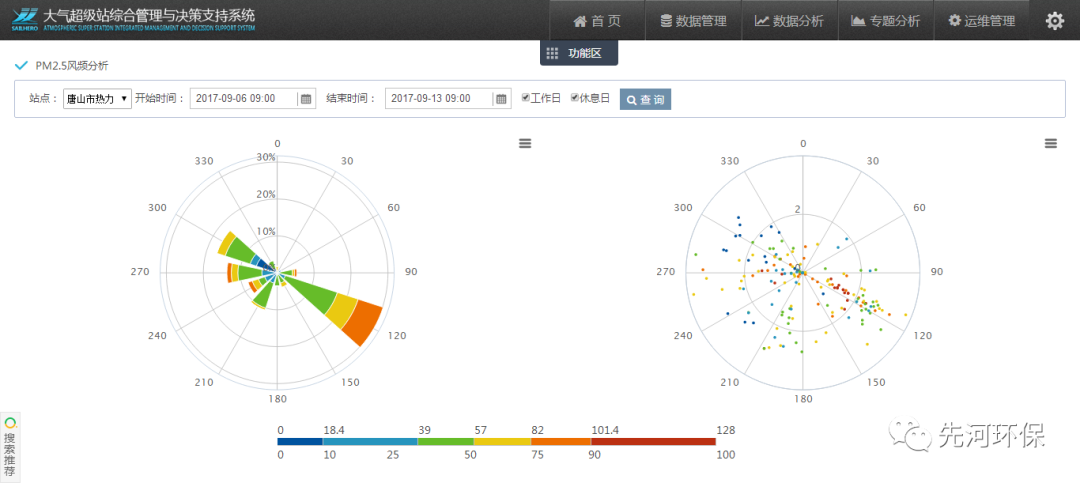Open the 数据分析 menu

[789, 21]
